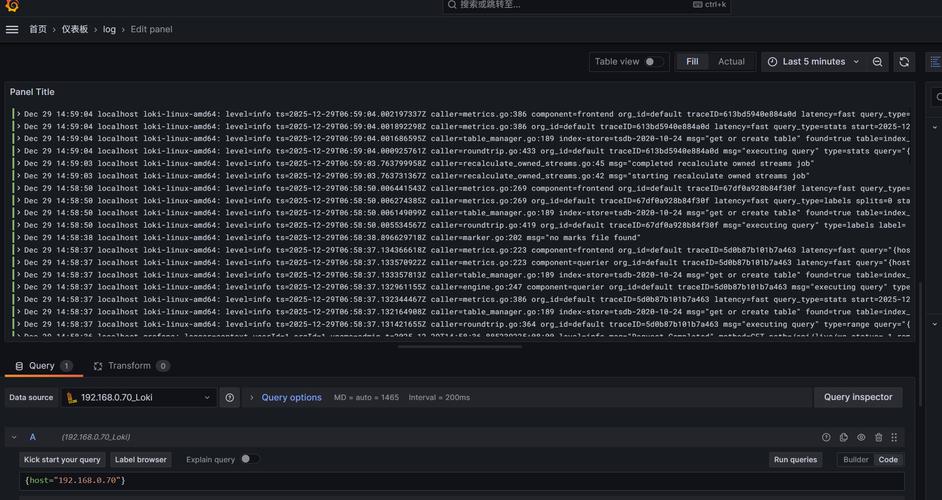Zoom out the time range
The image size is (942, 500).
click(x=877, y=62)
